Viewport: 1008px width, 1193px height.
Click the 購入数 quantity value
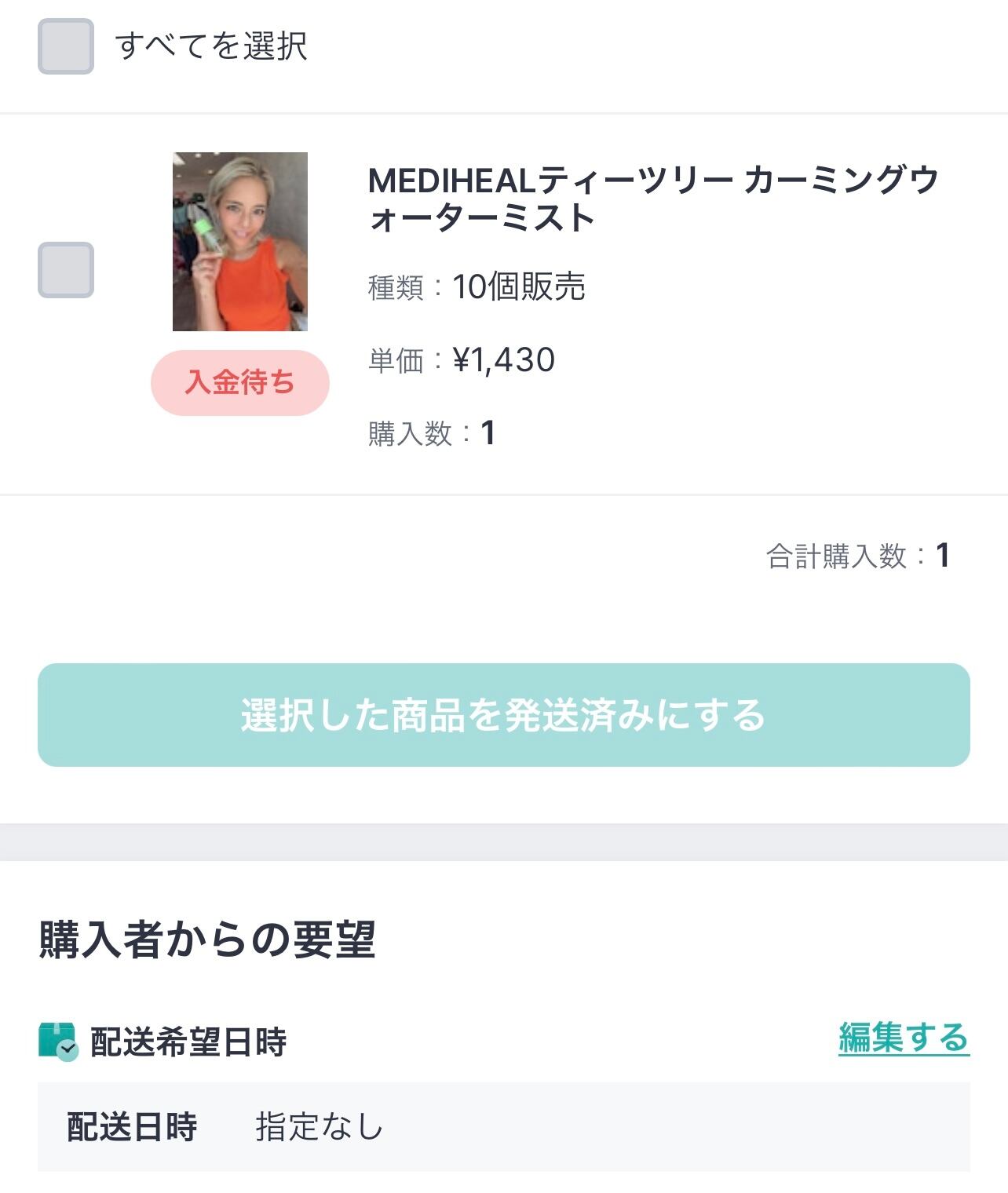pos(488,433)
